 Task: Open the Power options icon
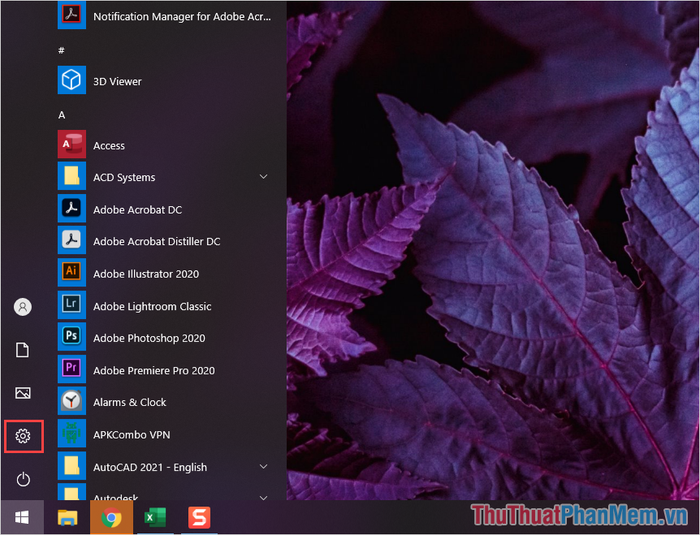click(23, 479)
